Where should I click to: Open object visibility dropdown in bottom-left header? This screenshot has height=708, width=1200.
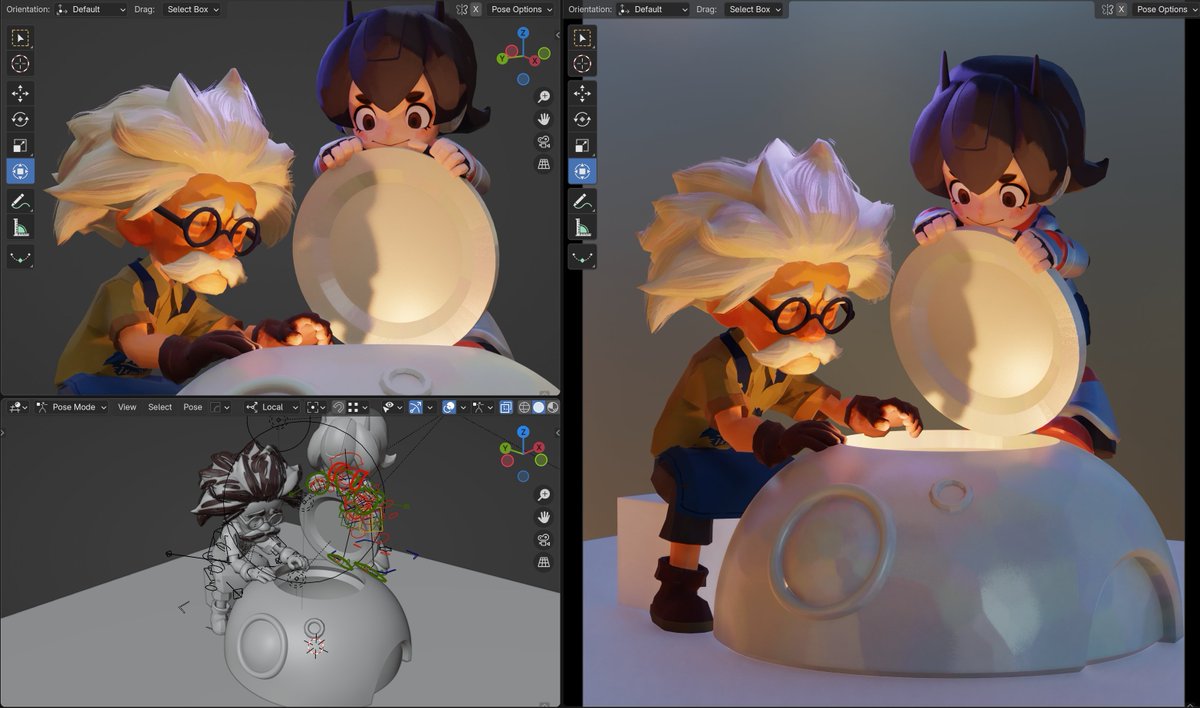pos(393,407)
